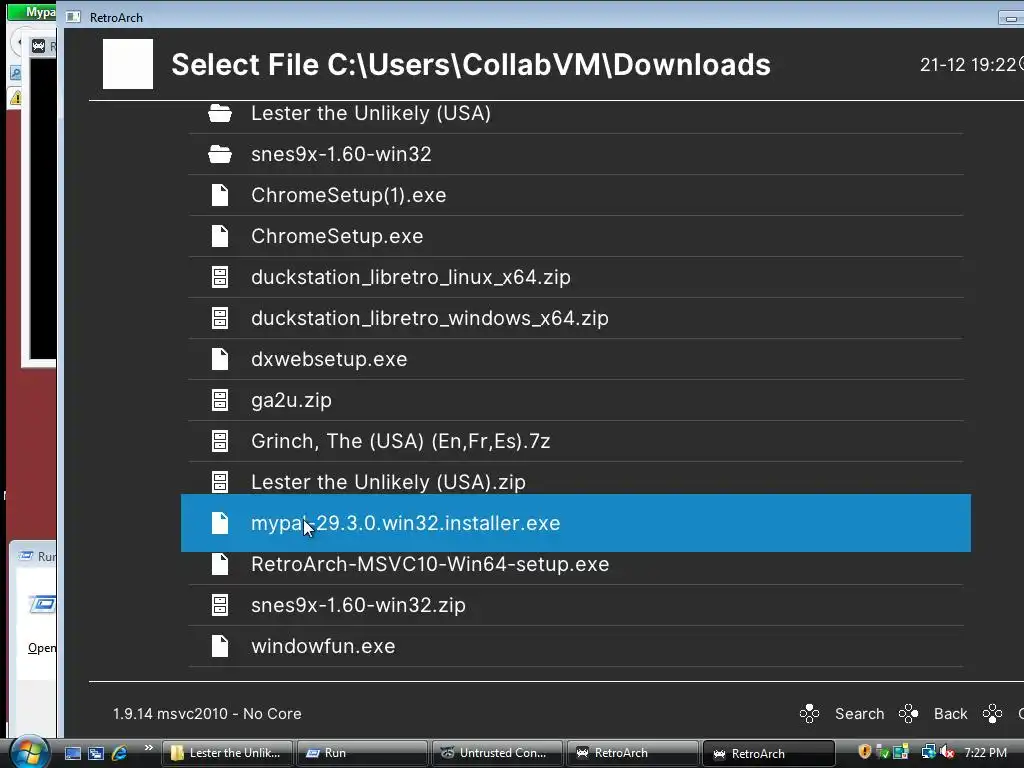Click archive icon of duckstation_libretro_windows_x64.zip
Image resolution: width=1024 pixels, height=768 pixels.
[220, 318]
